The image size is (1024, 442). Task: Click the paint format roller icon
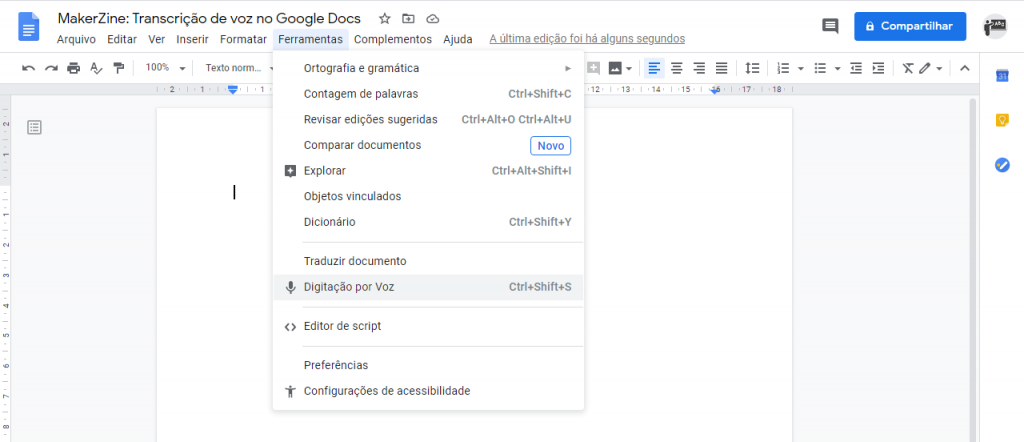119,68
